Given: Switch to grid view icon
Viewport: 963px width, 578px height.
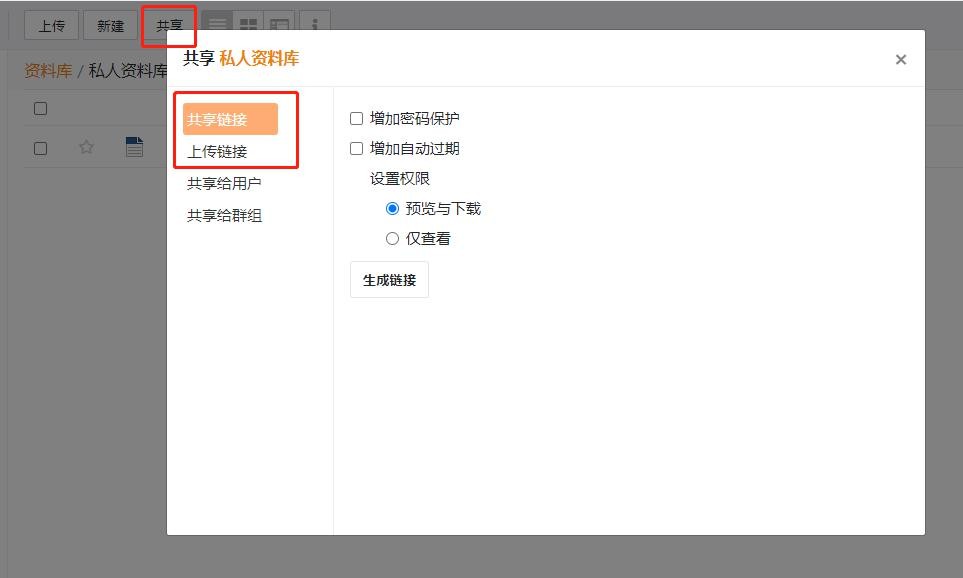Looking at the screenshot, I should pyautogui.click(x=248, y=25).
